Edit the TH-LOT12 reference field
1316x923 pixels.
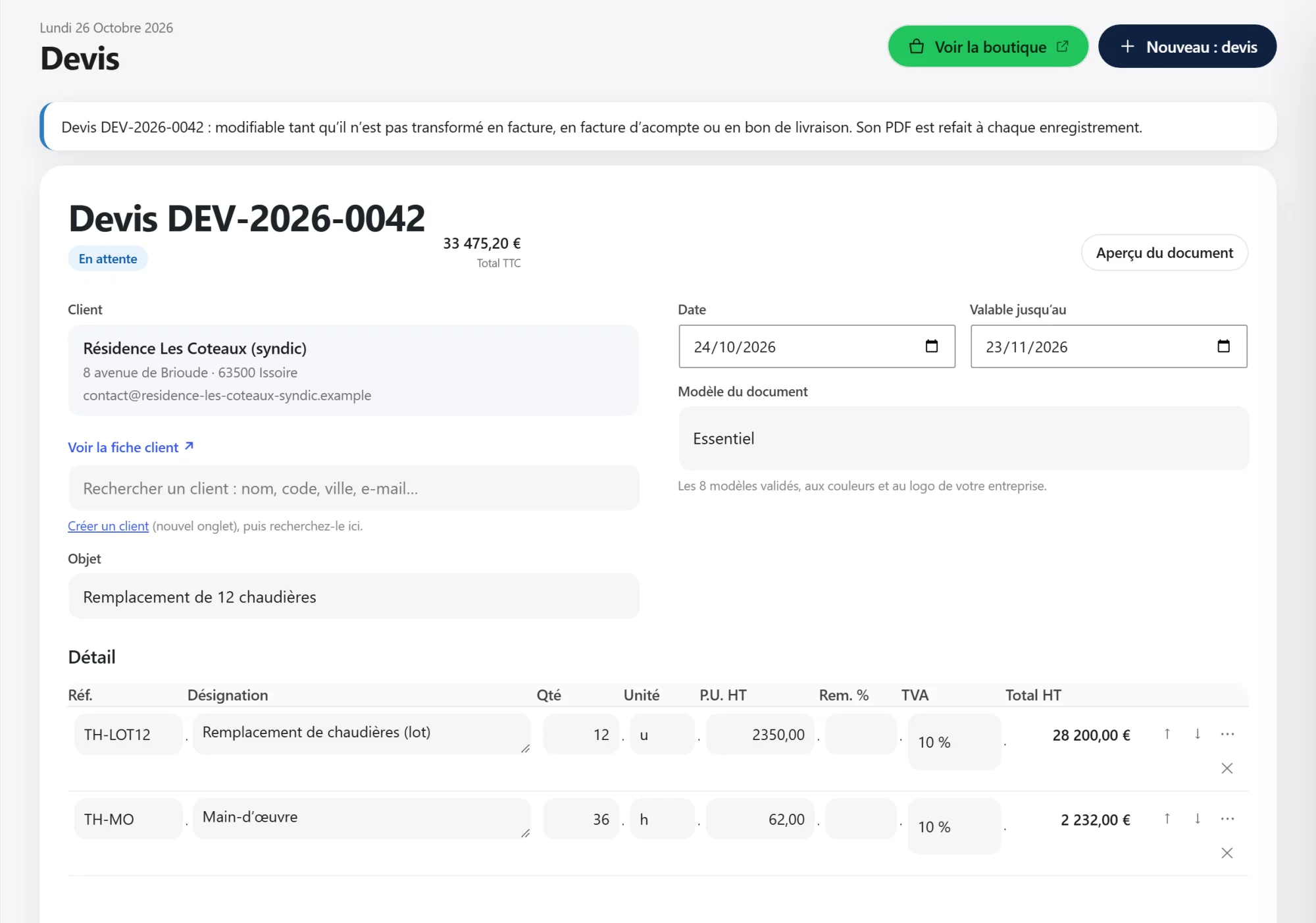pos(128,735)
